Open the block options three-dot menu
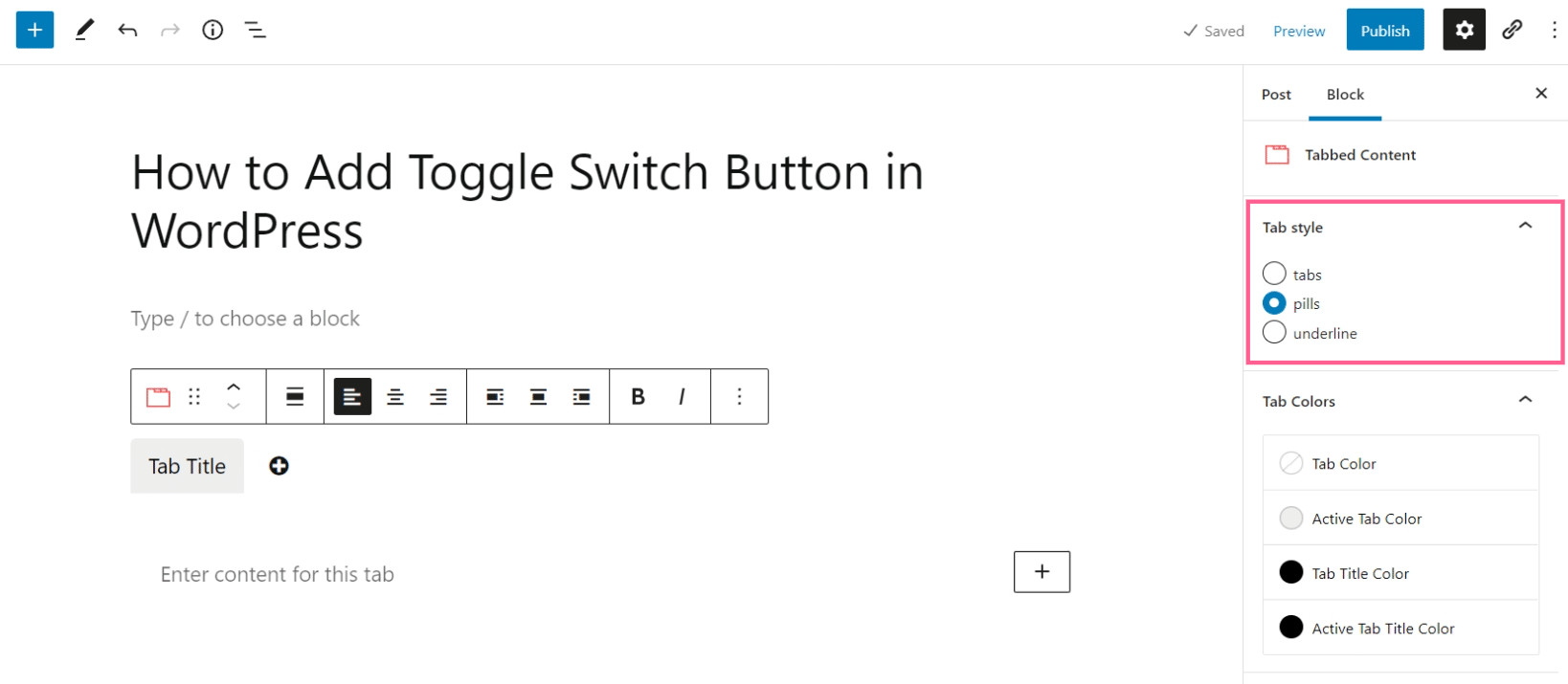 tap(739, 396)
